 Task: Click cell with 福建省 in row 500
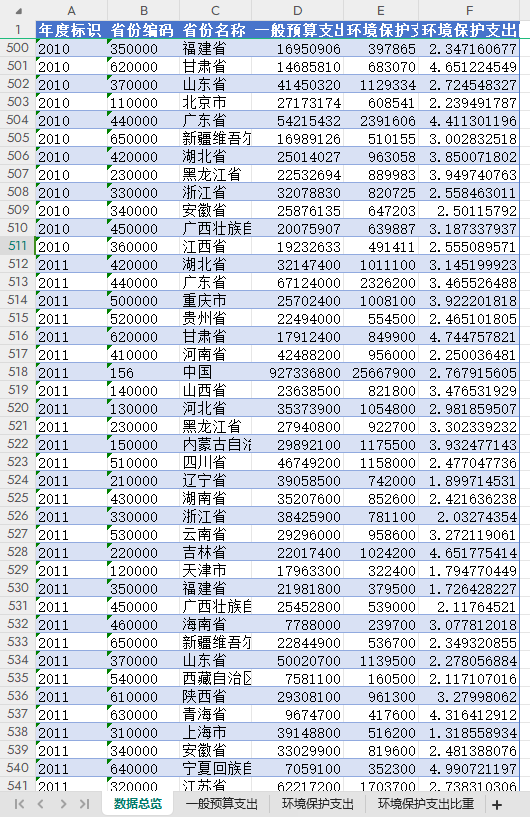click(215, 48)
